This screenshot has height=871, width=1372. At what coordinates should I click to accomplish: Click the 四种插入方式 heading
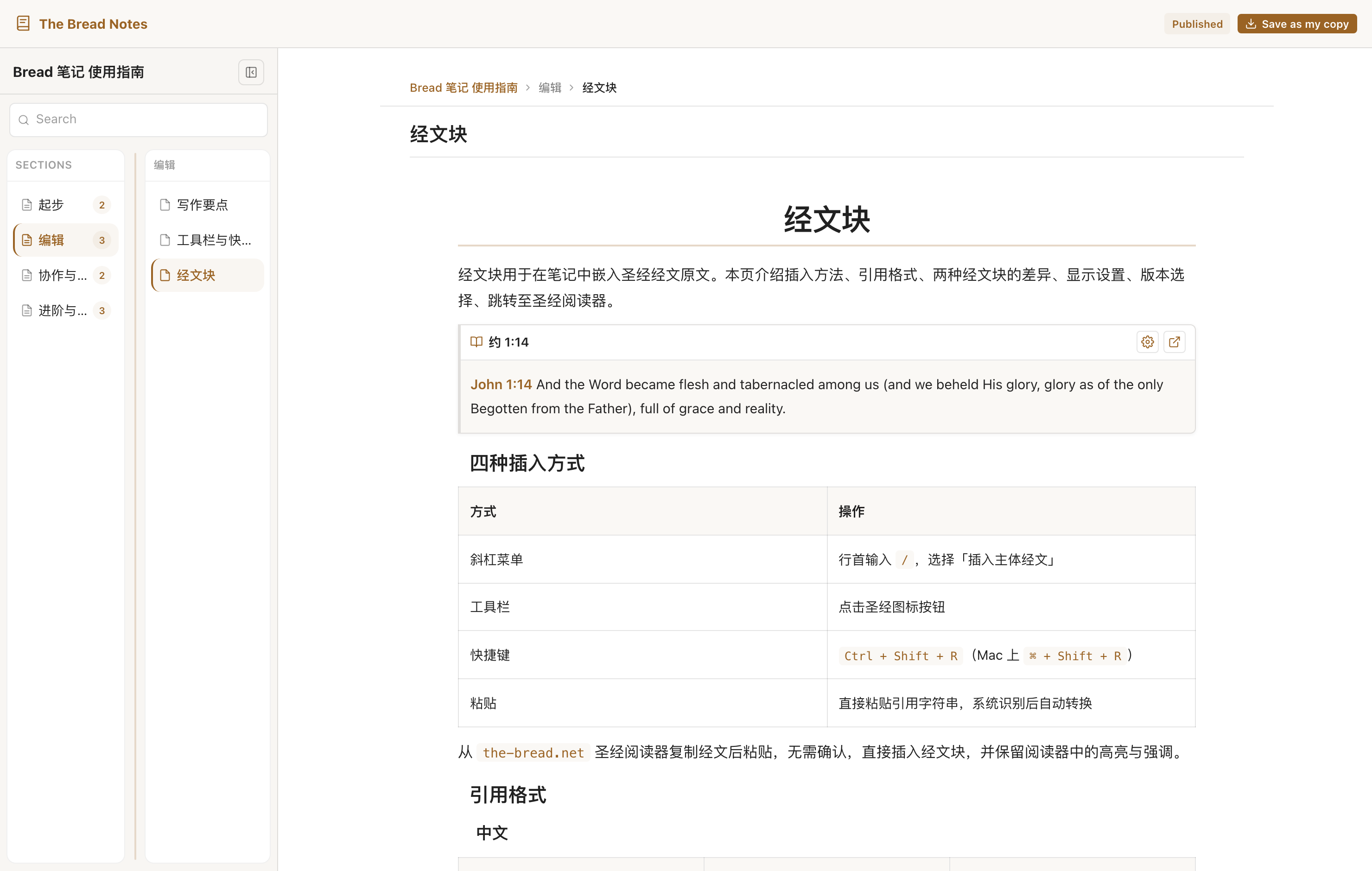tap(527, 463)
